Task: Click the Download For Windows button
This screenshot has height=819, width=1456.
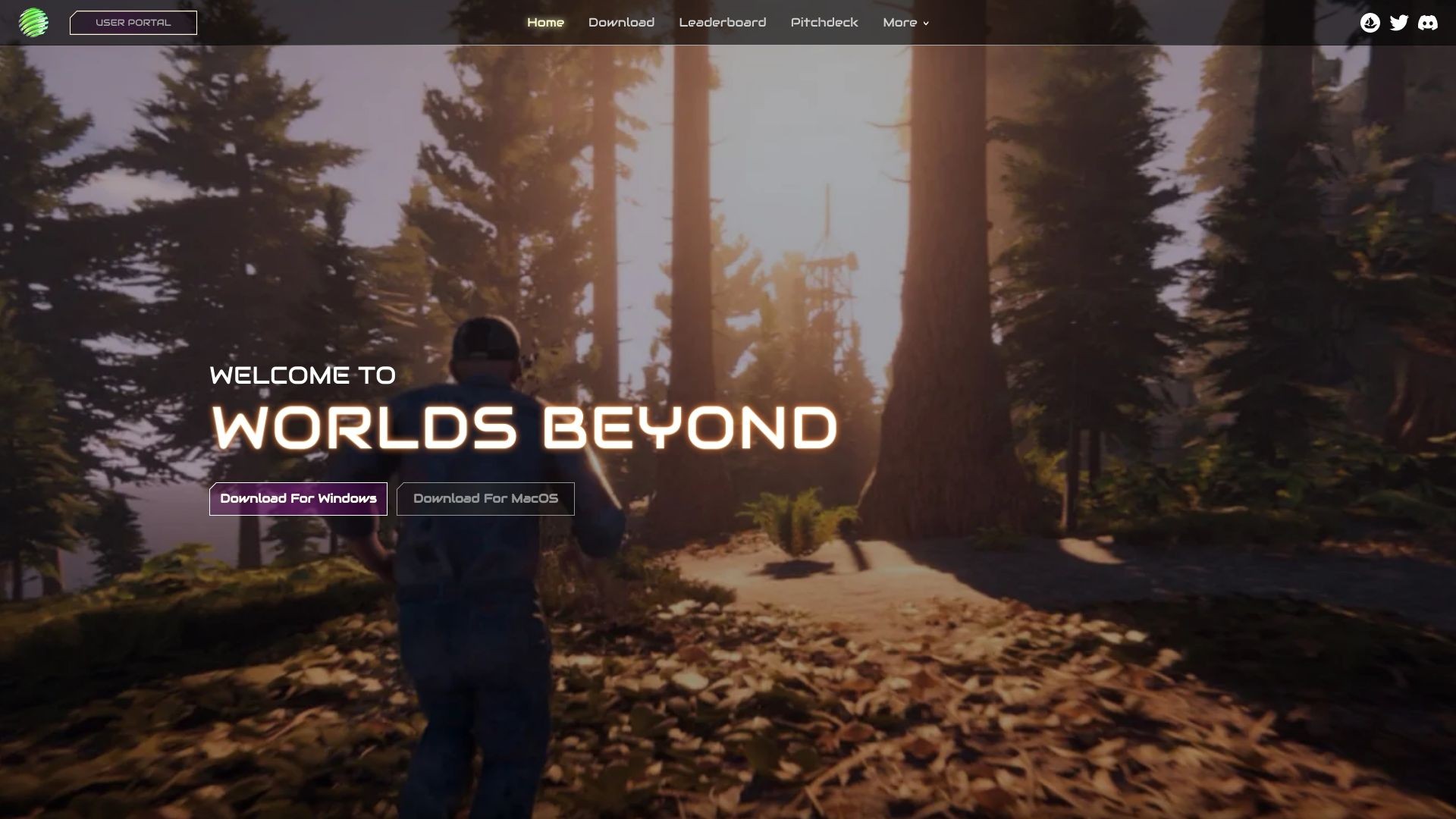Action: point(299,498)
